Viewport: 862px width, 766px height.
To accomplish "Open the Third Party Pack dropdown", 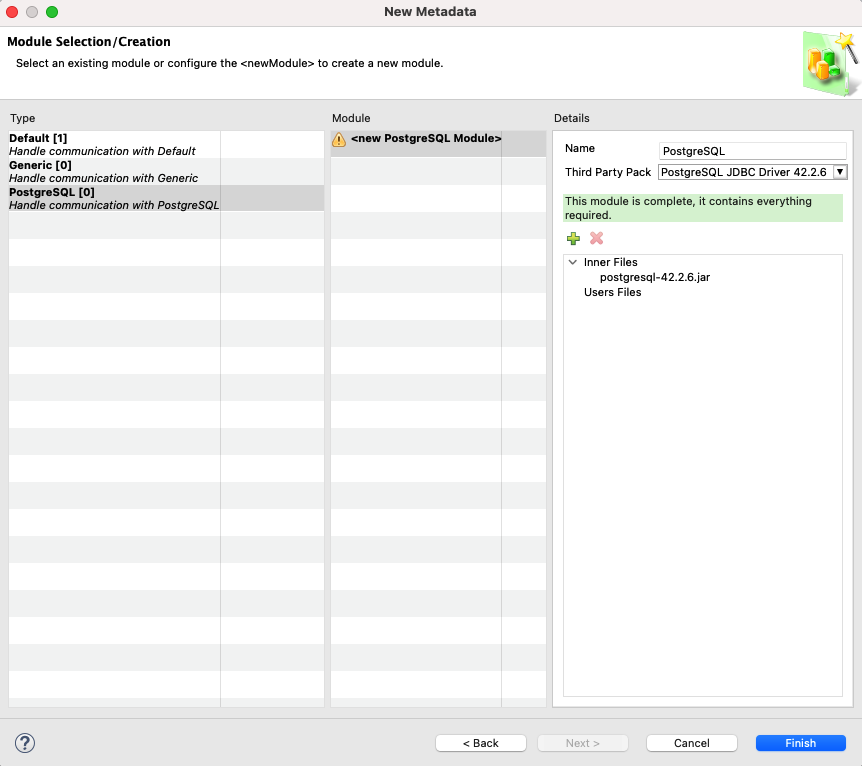I will 752,172.
